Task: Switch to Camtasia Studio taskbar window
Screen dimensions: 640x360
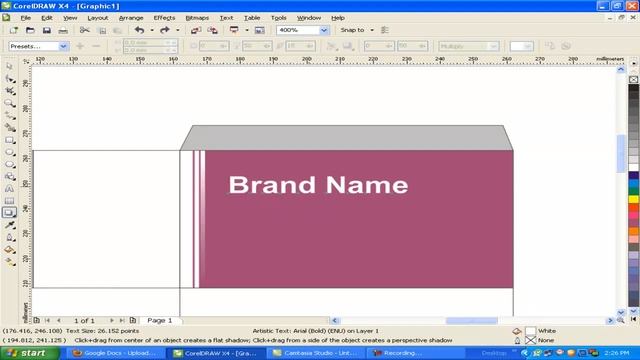Action: (316, 353)
